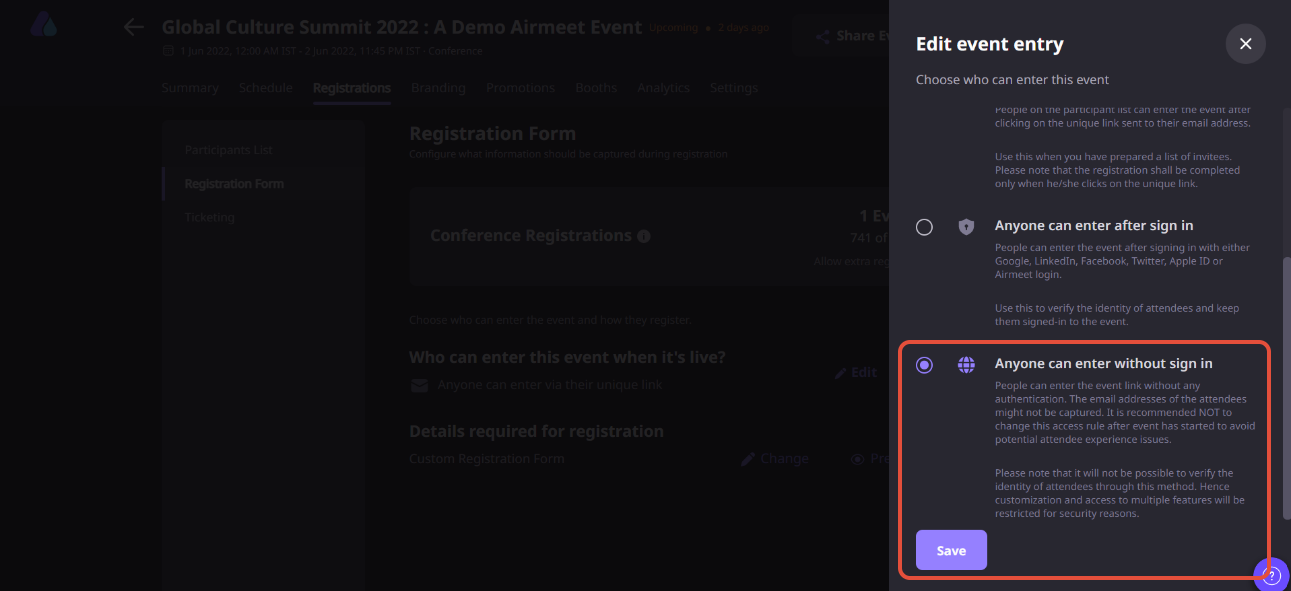The width and height of the screenshot is (1291, 591).
Task: Open Ticketing in the sidebar
Action: point(210,217)
